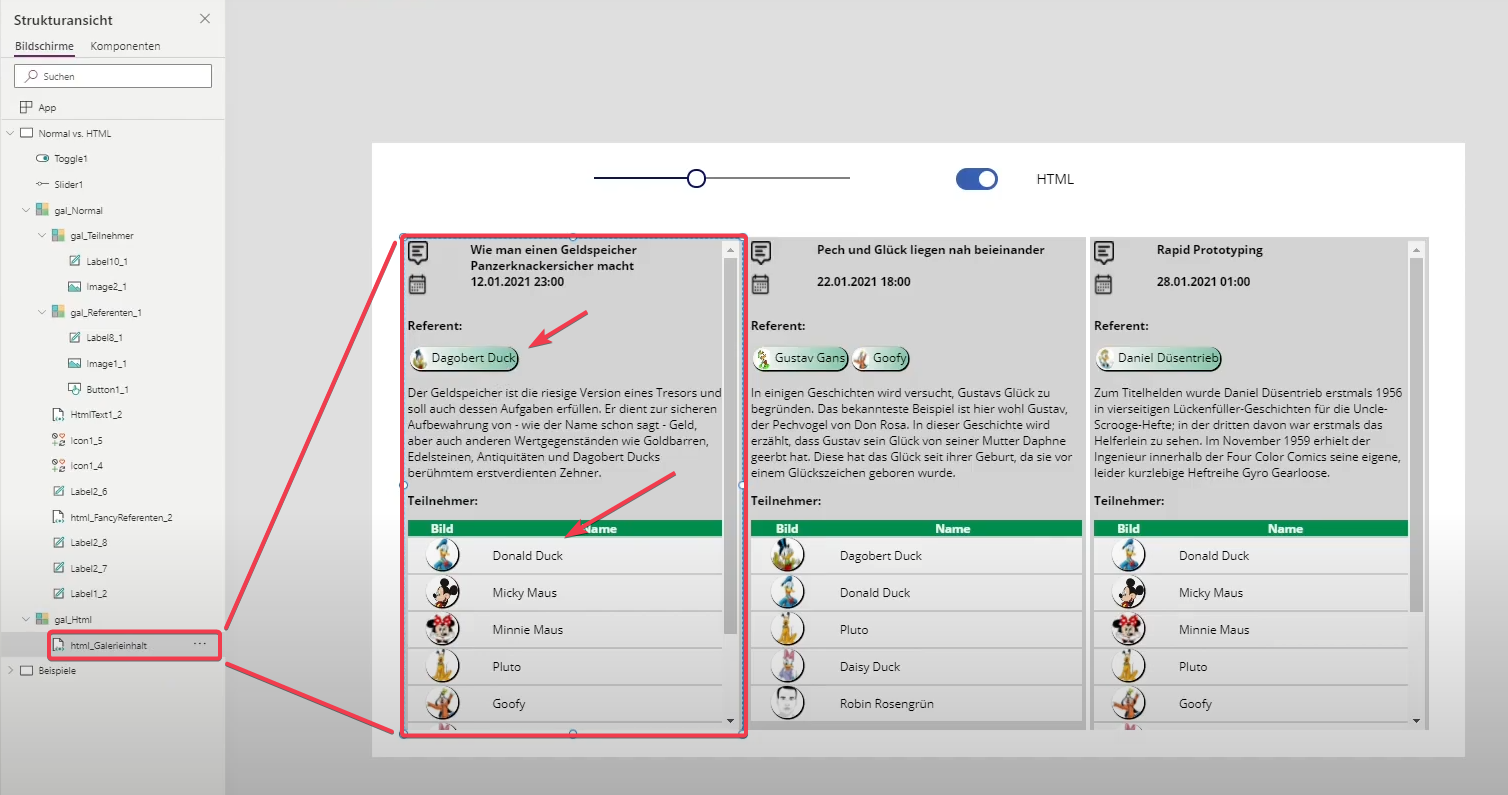Collapse the gal_Referenten_1 gallery node

[x=43, y=312]
